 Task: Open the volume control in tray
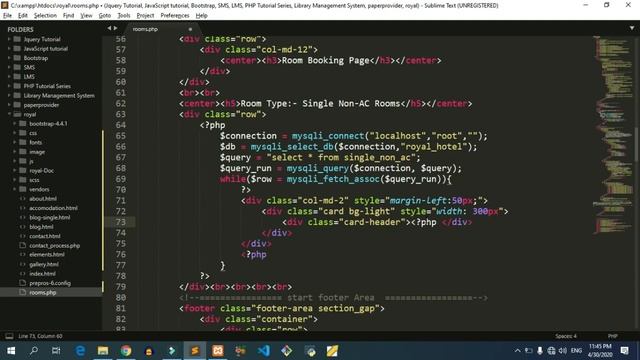tap(562, 351)
